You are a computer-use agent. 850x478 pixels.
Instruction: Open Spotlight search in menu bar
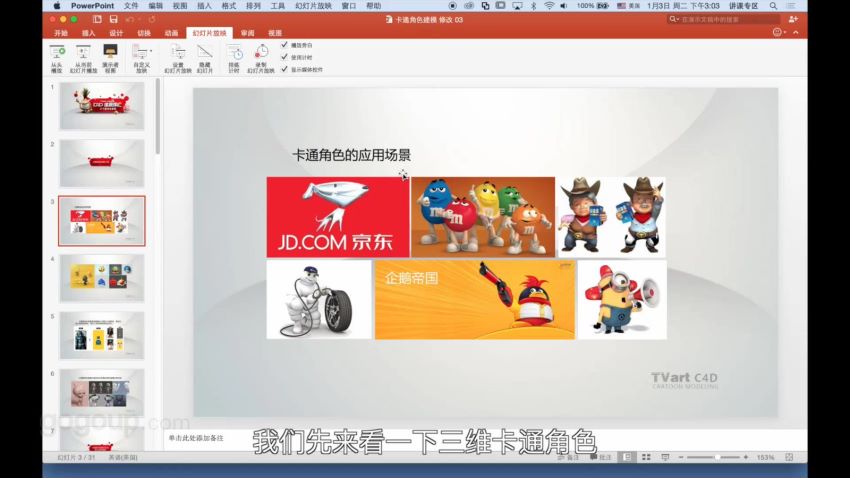pos(774,6)
